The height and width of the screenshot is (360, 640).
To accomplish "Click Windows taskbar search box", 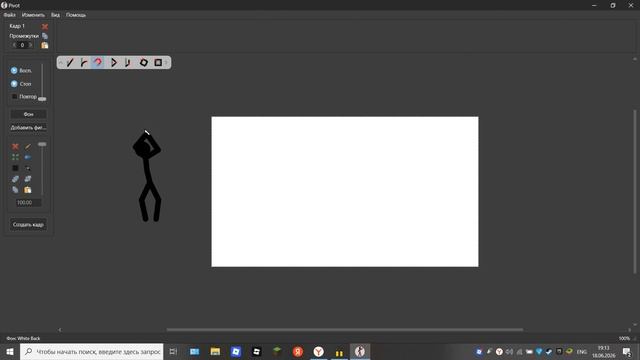I will click(x=91, y=351).
